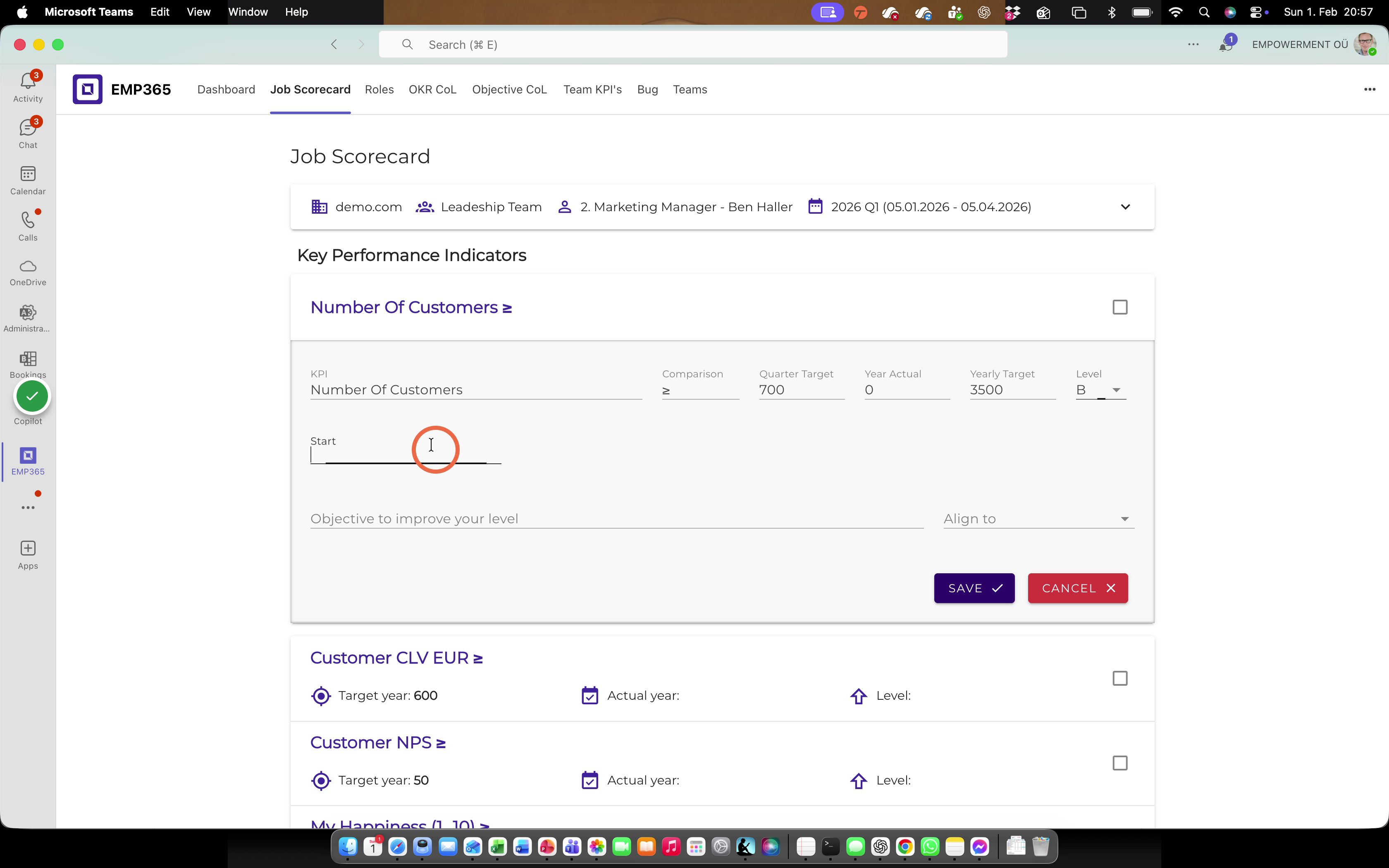Open the Level dropdown showing B

pos(1100,390)
